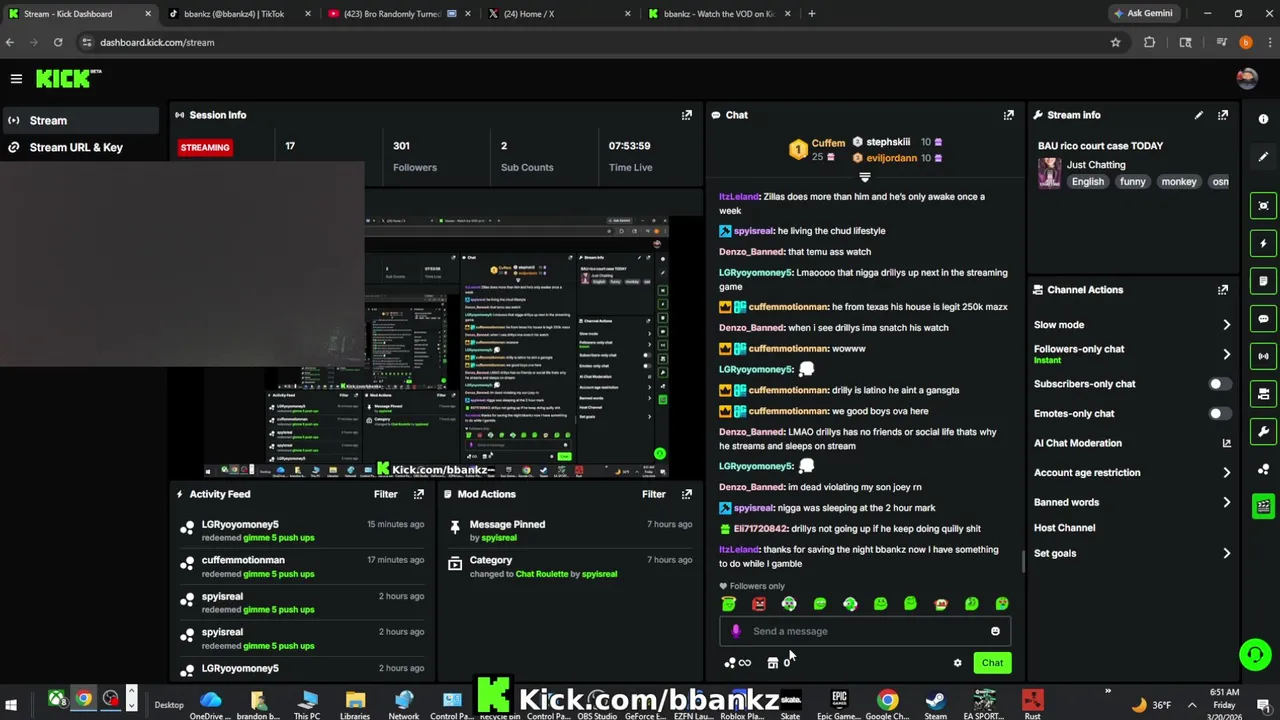Image resolution: width=1280 pixels, height=720 pixels.
Task: Open Stream URL & Key in the sidebar
Action: 80,148
